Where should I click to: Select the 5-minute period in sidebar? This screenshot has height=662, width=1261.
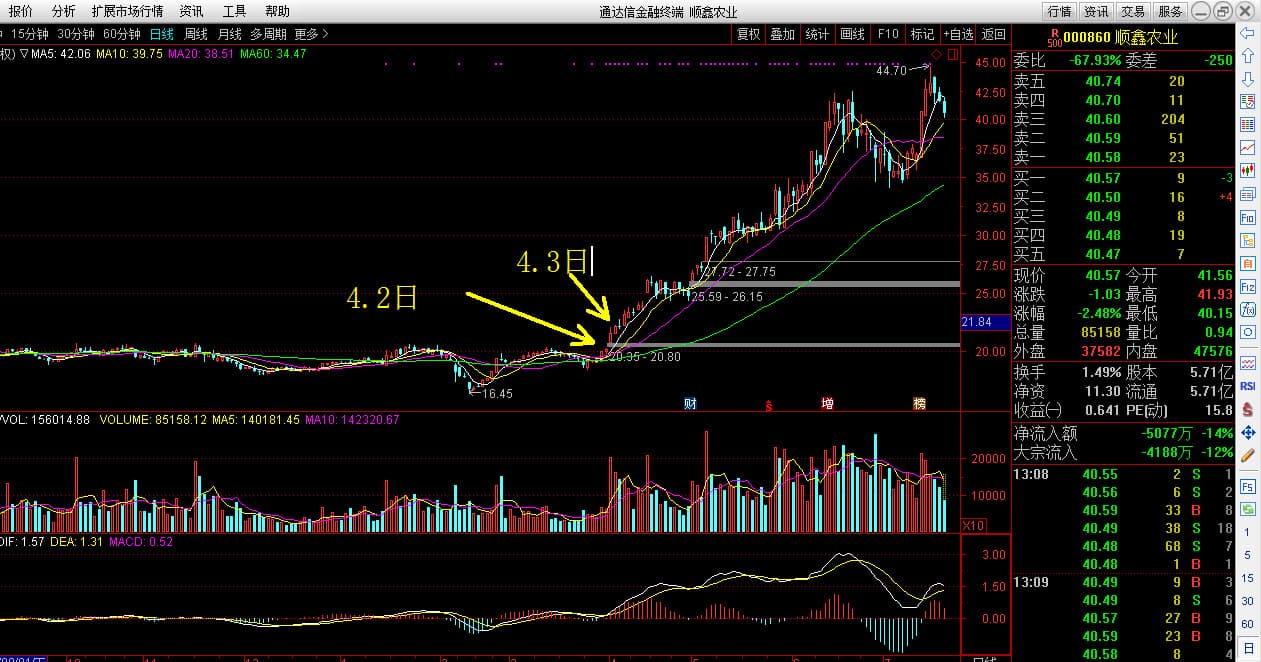[x=1247, y=555]
